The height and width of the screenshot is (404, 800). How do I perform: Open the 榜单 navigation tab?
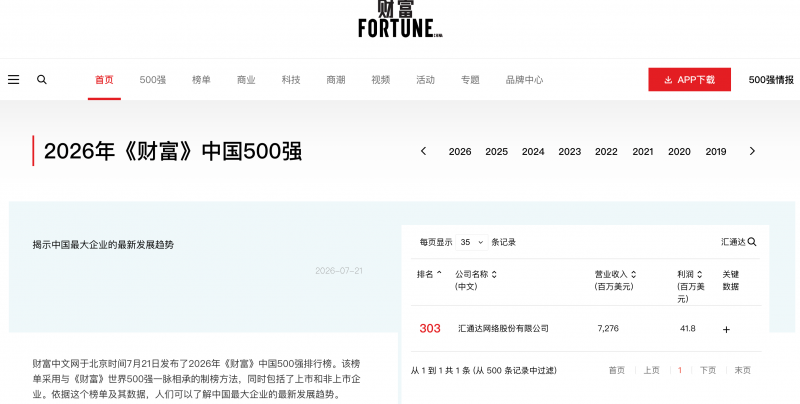point(201,80)
